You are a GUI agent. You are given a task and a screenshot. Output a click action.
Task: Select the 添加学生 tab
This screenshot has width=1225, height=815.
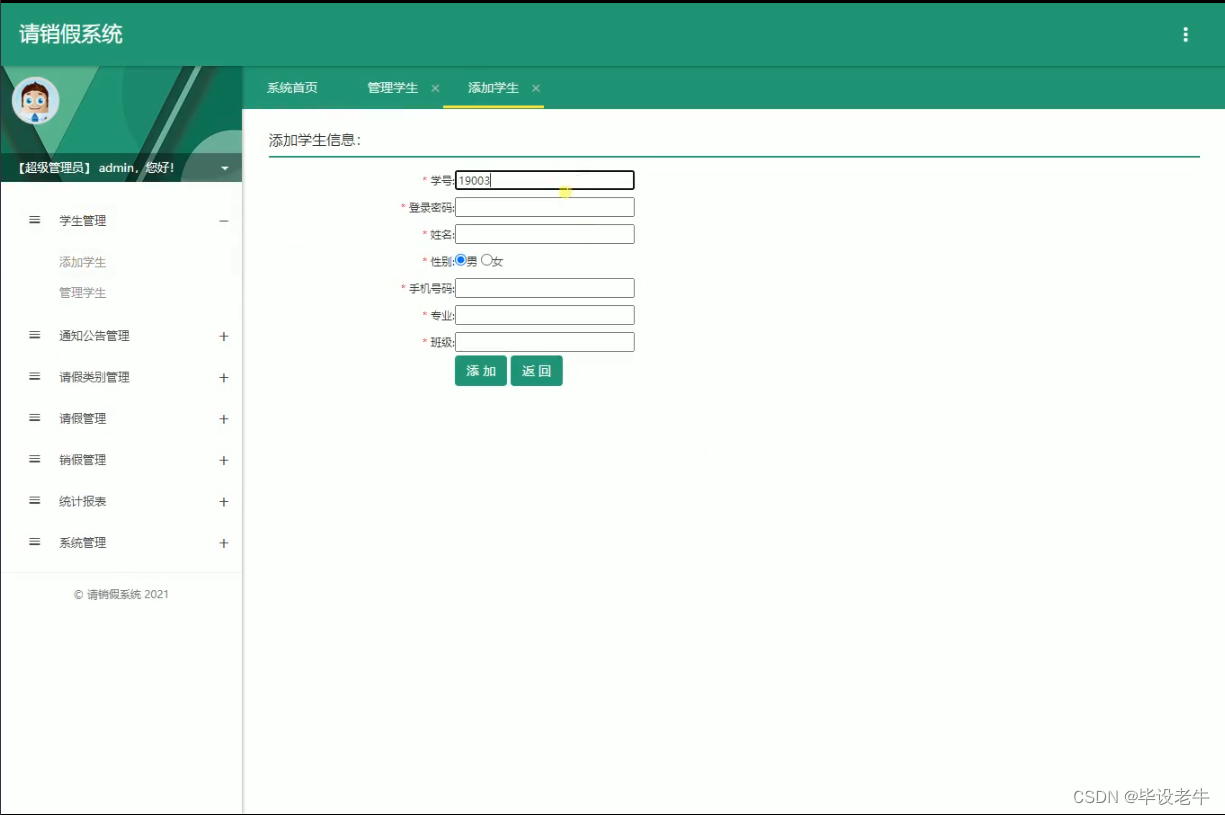493,88
